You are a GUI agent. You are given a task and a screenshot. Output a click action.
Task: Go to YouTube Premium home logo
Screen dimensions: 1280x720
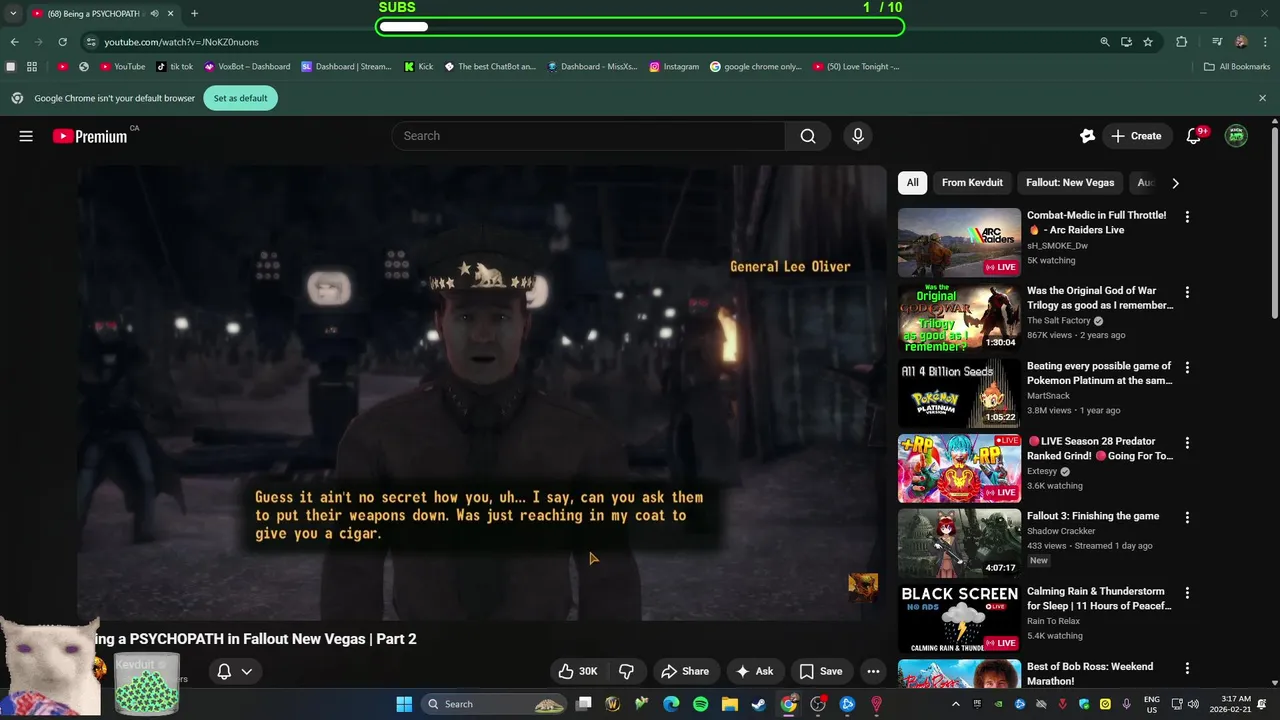(x=90, y=136)
